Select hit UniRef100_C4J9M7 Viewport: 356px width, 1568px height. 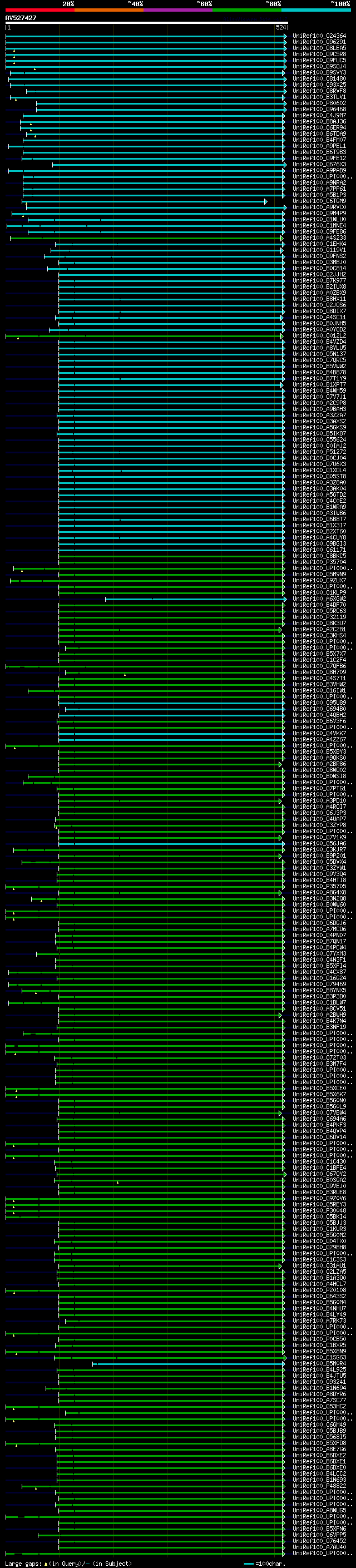coord(319,116)
